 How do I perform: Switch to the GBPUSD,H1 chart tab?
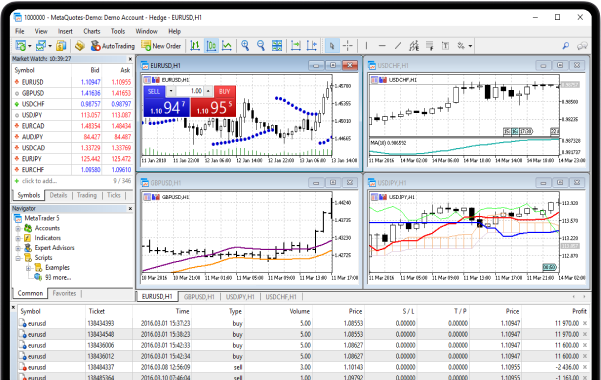click(199, 297)
